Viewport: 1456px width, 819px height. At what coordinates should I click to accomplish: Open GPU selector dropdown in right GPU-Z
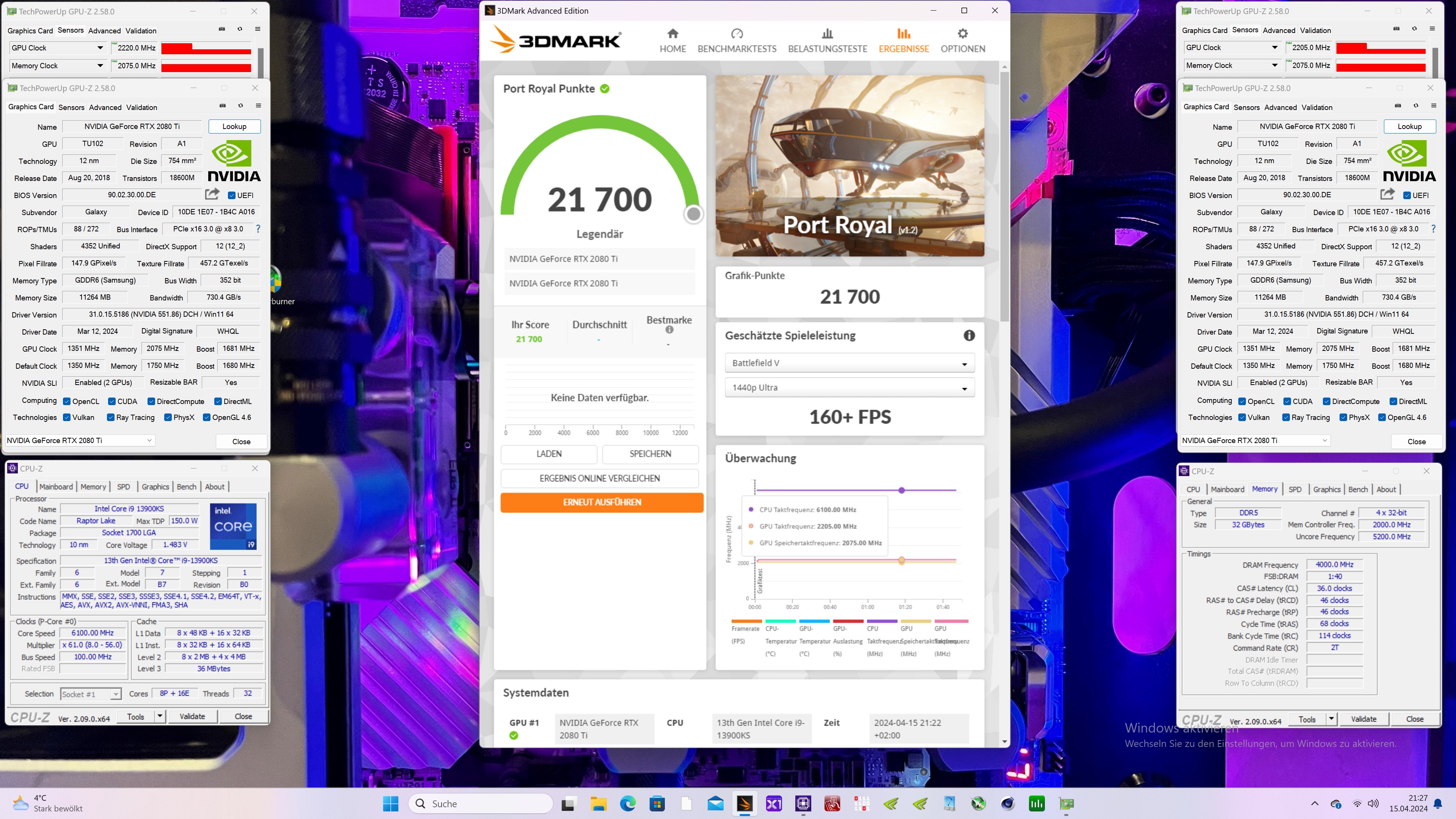[1255, 440]
